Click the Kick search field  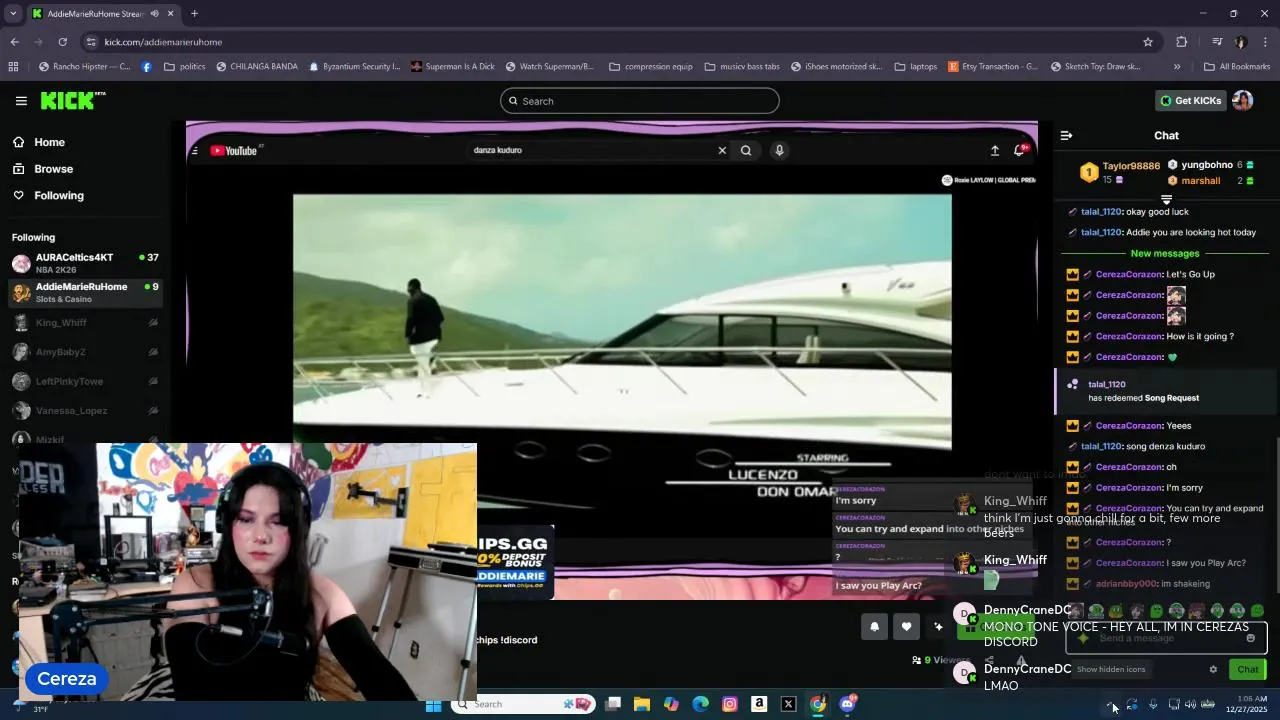pos(640,101)
